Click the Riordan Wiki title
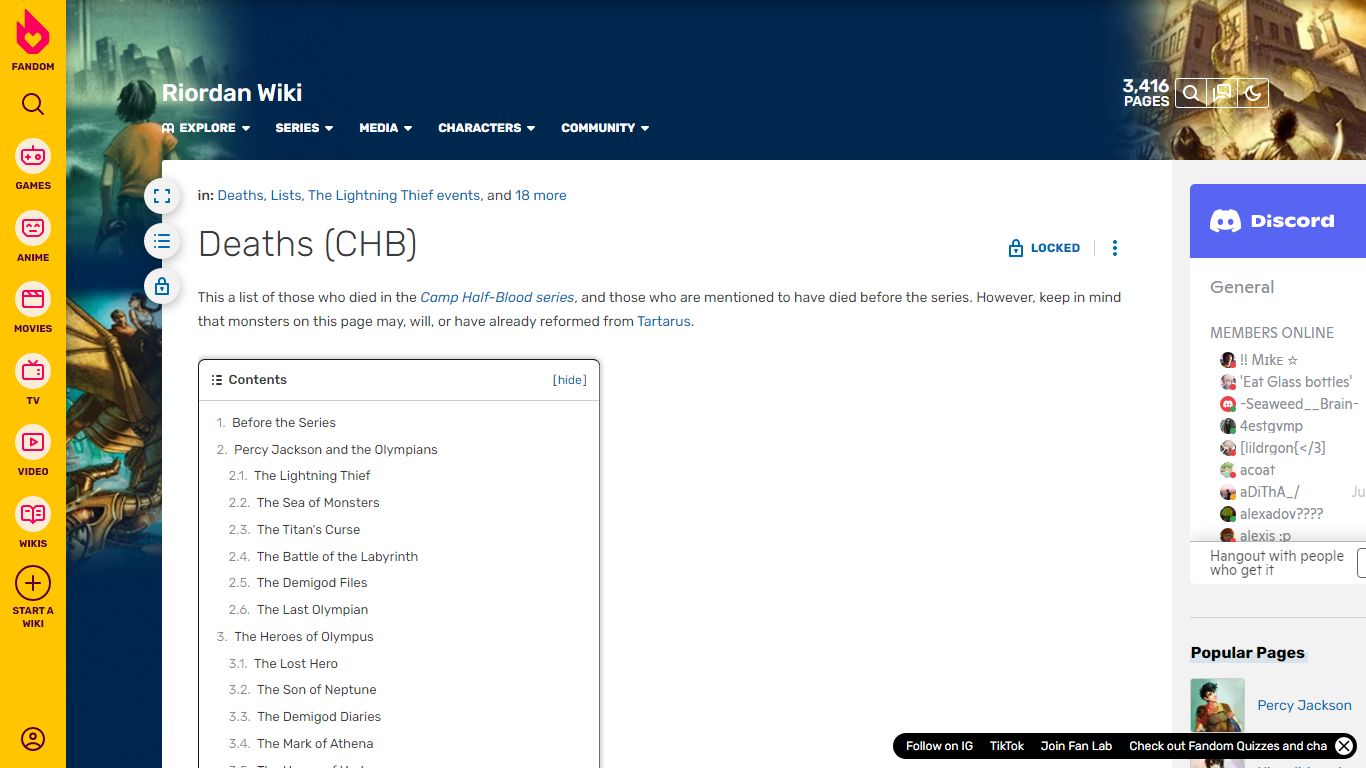This screenshot has height=768, width=1366. point(232,93)
